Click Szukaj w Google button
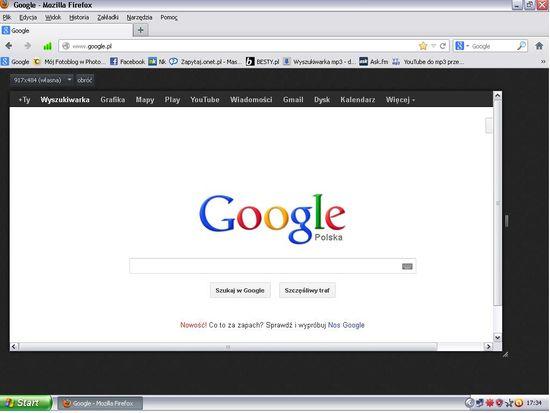550x413 pixels. click(240, 291)
